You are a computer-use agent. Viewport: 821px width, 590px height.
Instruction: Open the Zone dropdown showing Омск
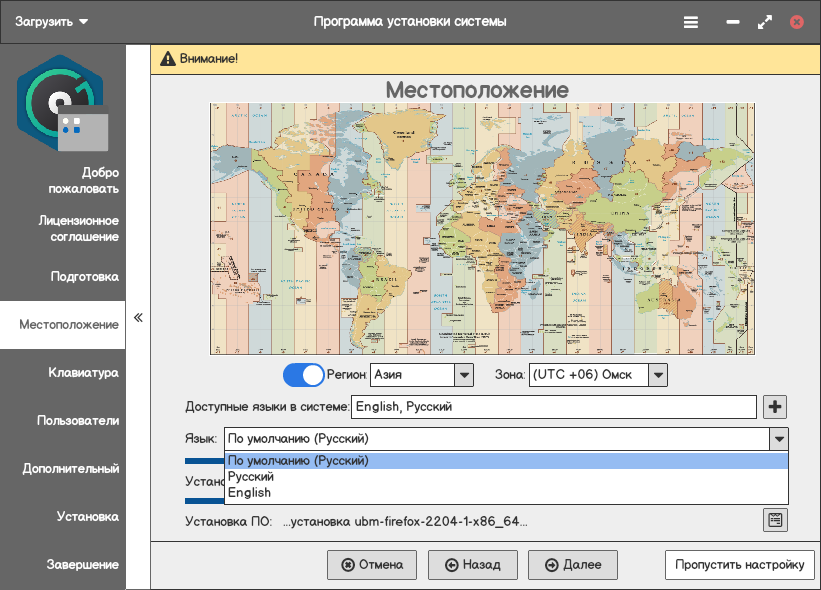[657, 375]
